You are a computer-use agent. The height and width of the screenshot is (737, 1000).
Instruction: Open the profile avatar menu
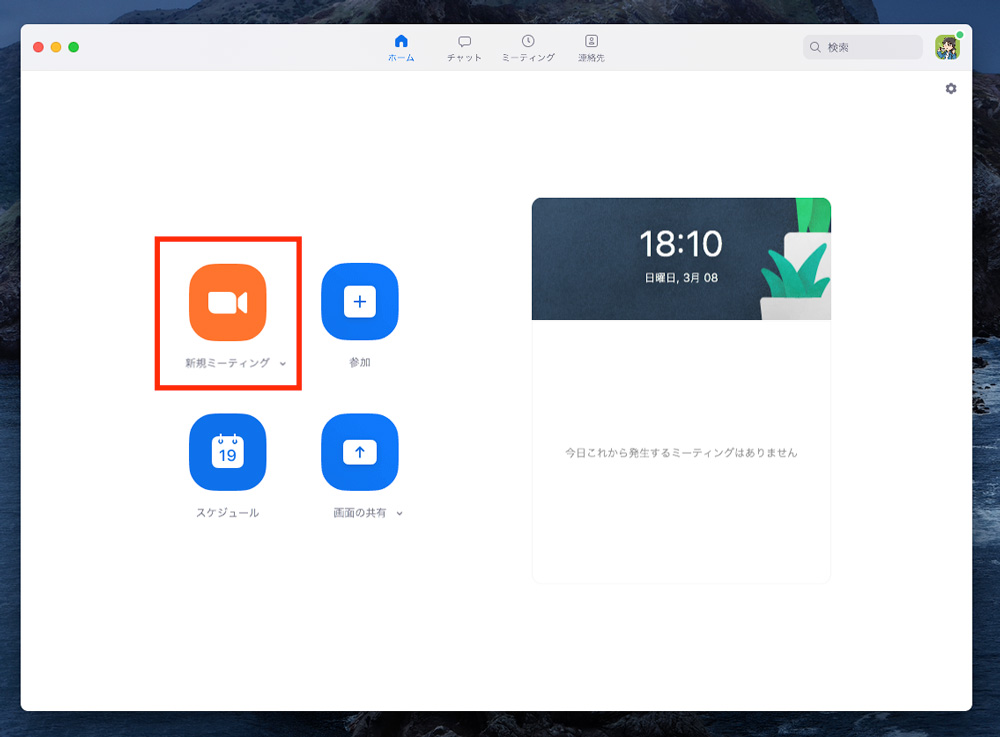pyautogui.click(x=948, y=47)
